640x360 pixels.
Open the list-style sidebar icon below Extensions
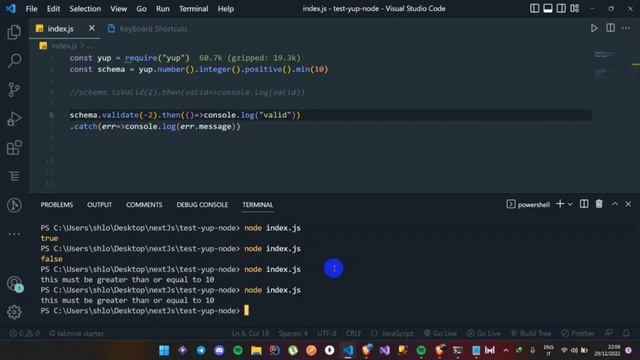[14, 176]
